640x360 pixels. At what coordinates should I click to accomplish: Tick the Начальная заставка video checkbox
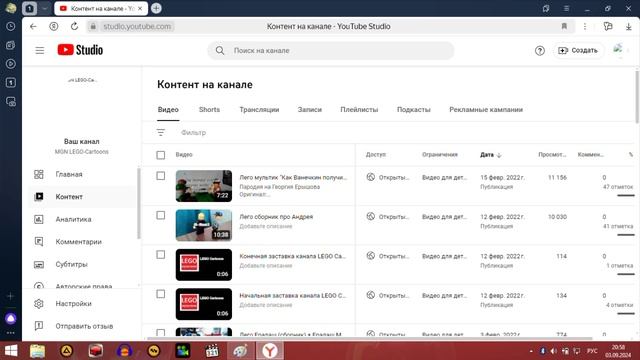[x=161, y=294]
